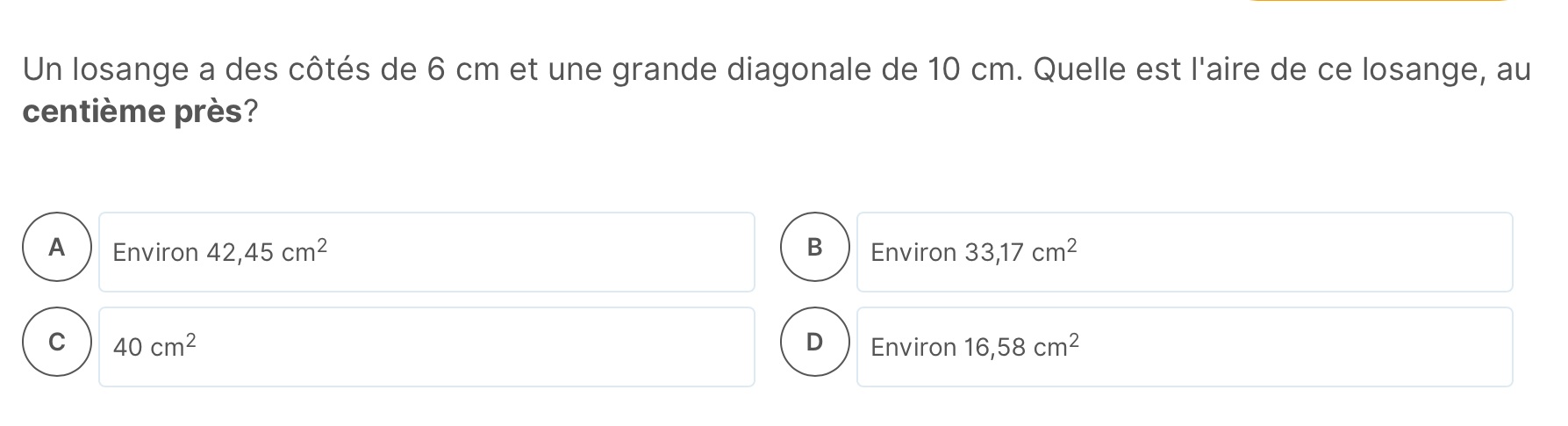Click the number "16,58" in option D
The height and width of the screenshot is (426, 1568).
tap(995, 348)
